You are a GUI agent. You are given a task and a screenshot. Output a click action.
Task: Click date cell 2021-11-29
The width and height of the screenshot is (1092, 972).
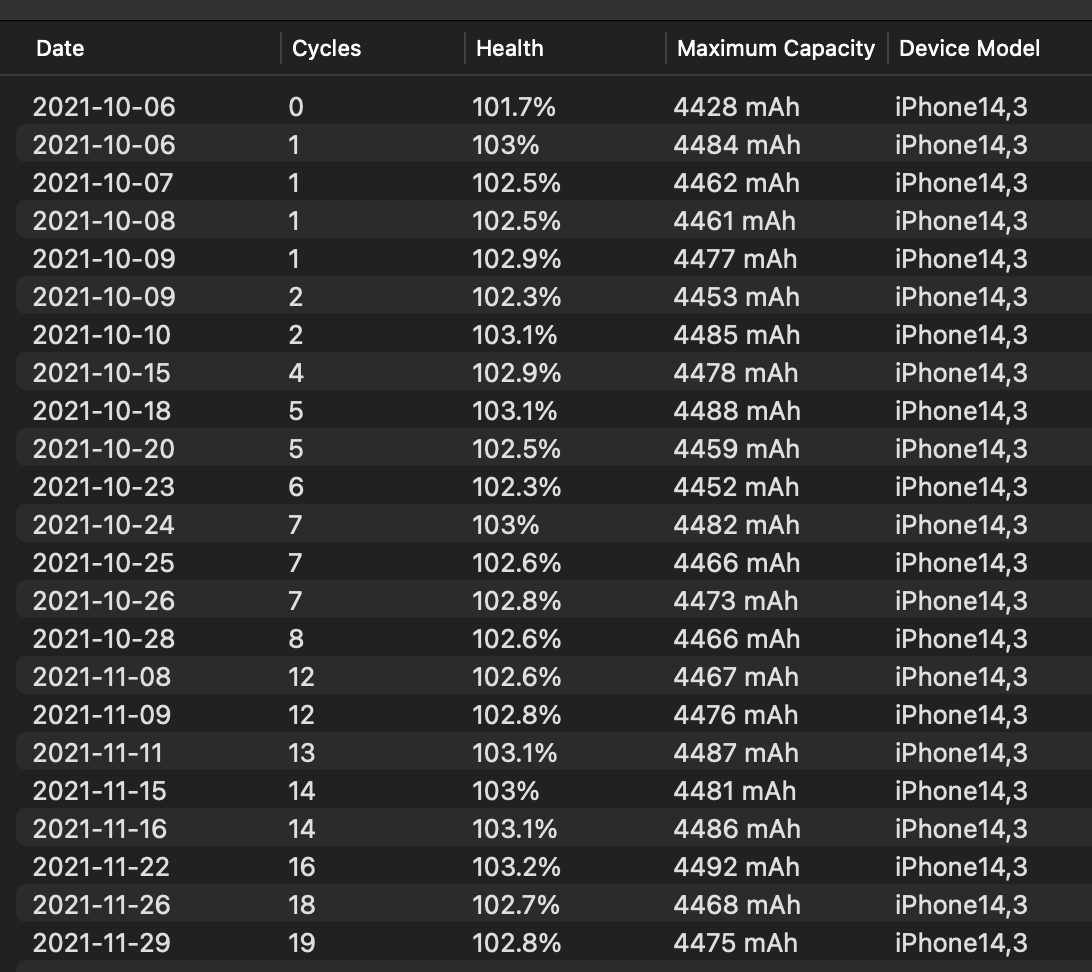[102, 942]
